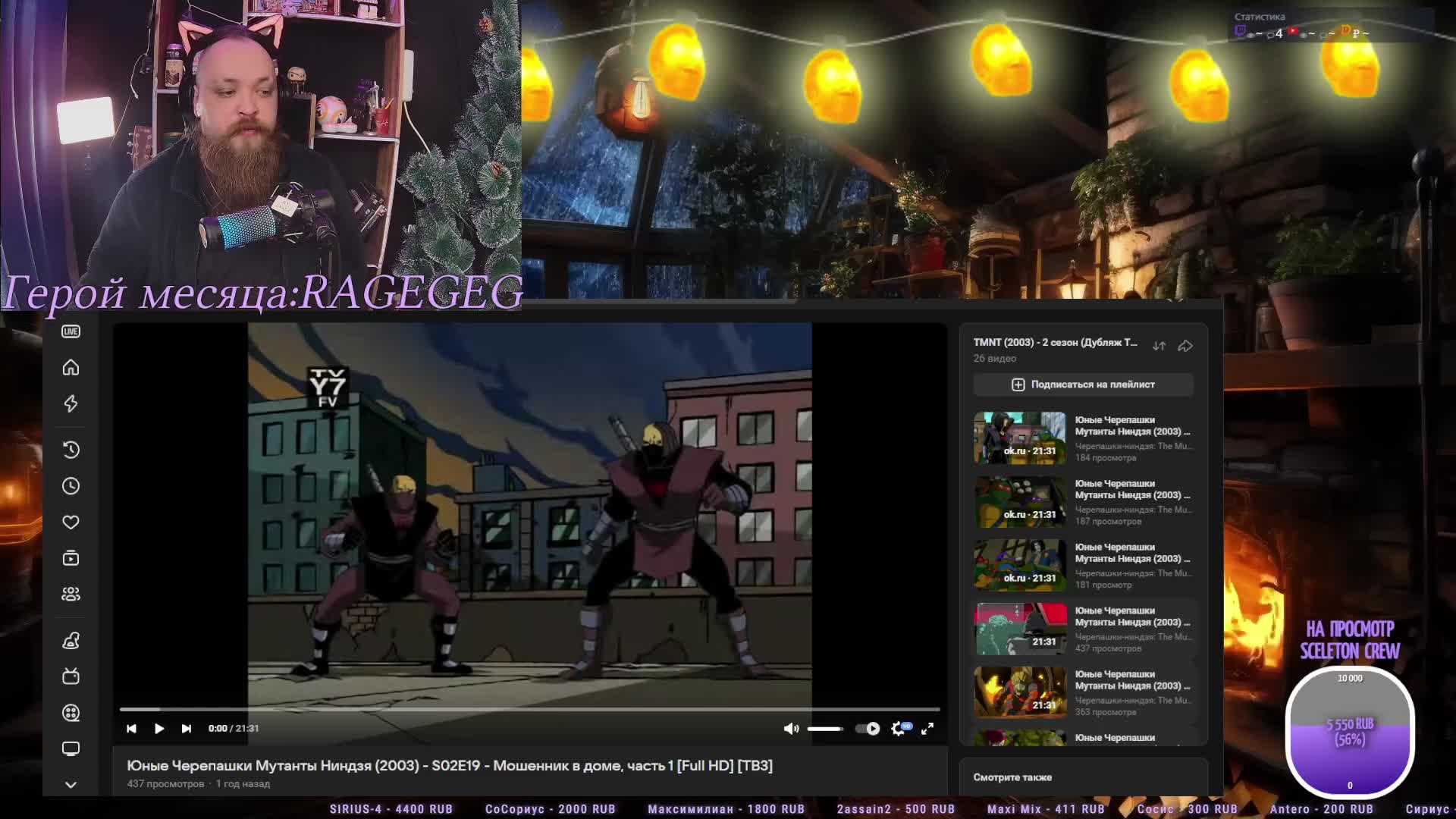Open watch history sidebar icon
The height and width of the screenshot is (819, 1456).
tap(71, 450)
